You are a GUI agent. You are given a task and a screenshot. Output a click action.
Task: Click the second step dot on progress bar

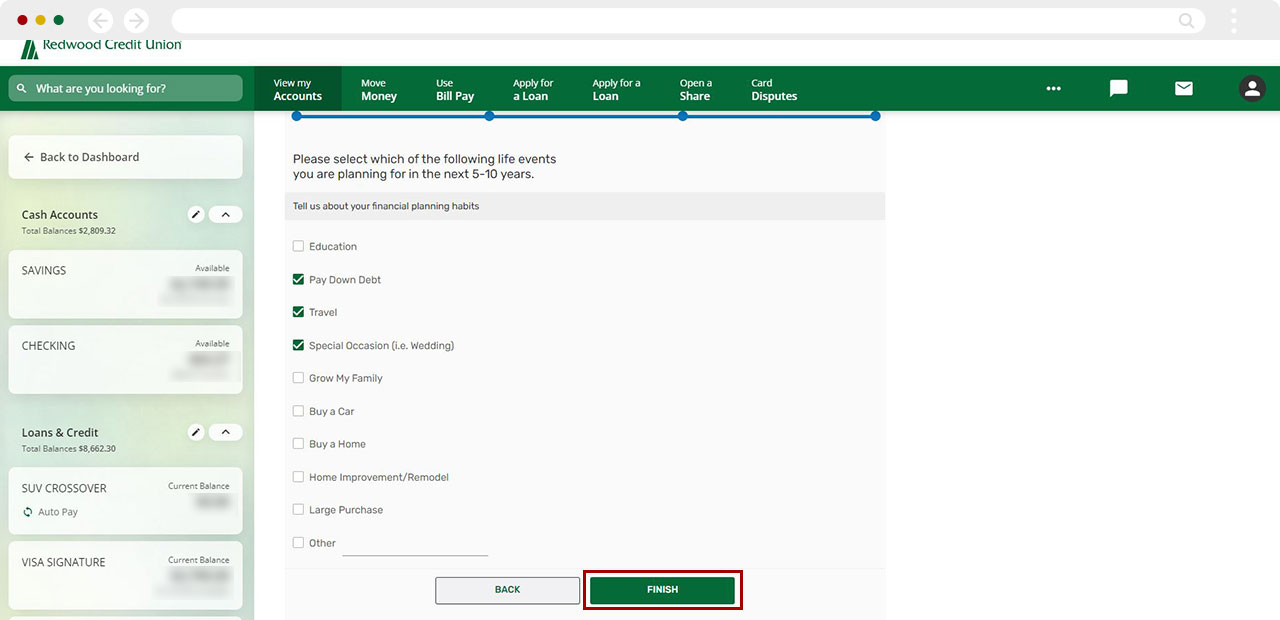pyautogui.click(x=489, y=116)
